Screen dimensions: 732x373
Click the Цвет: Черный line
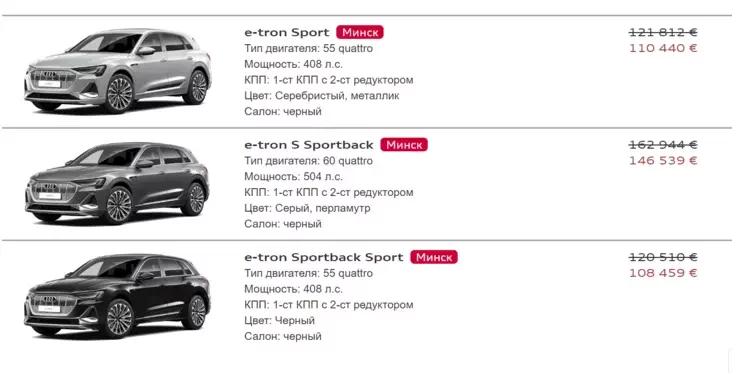[279, 321]
